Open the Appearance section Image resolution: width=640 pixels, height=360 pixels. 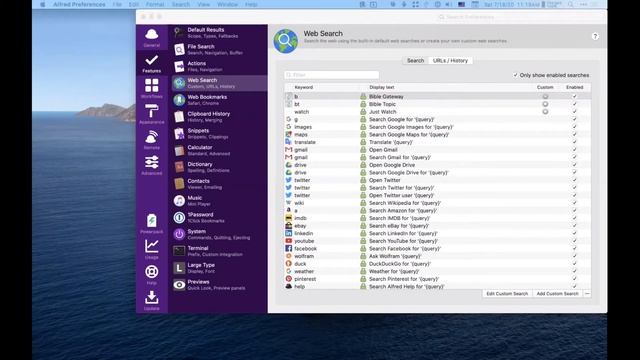click(x=151, y=114)
